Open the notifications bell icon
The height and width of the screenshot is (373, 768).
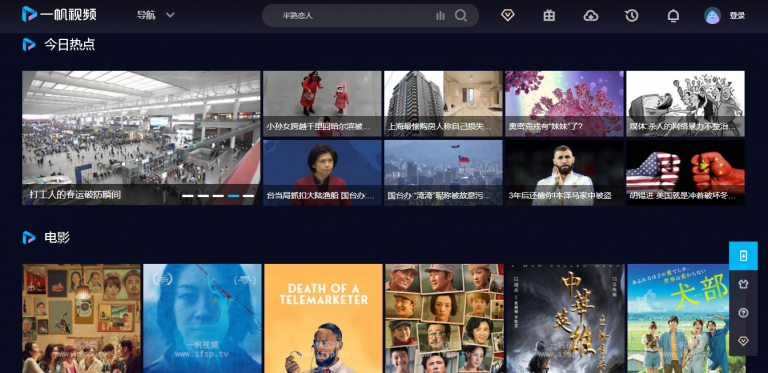673,16
